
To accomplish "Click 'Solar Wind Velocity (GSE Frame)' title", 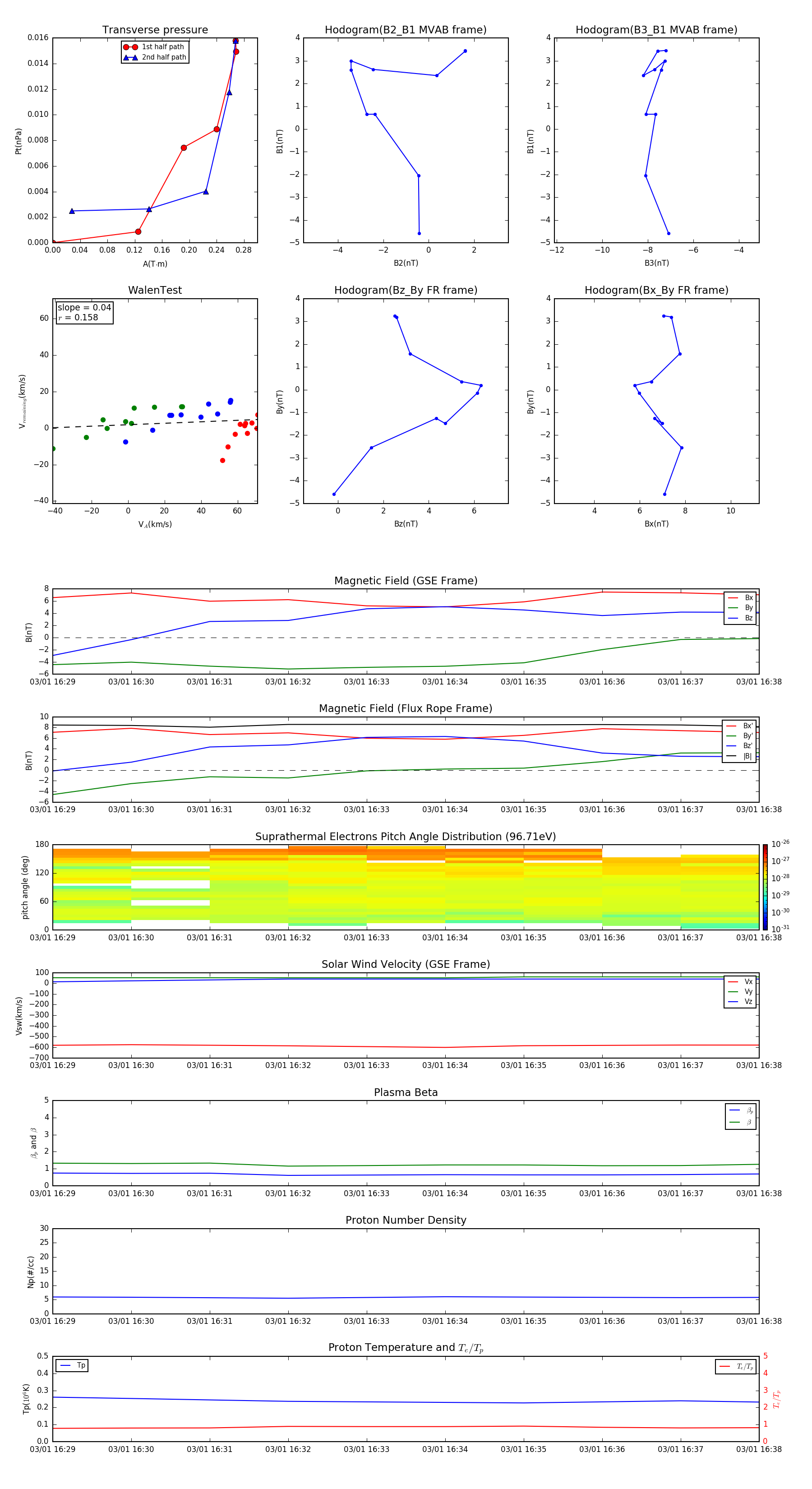I will point(406,965).
